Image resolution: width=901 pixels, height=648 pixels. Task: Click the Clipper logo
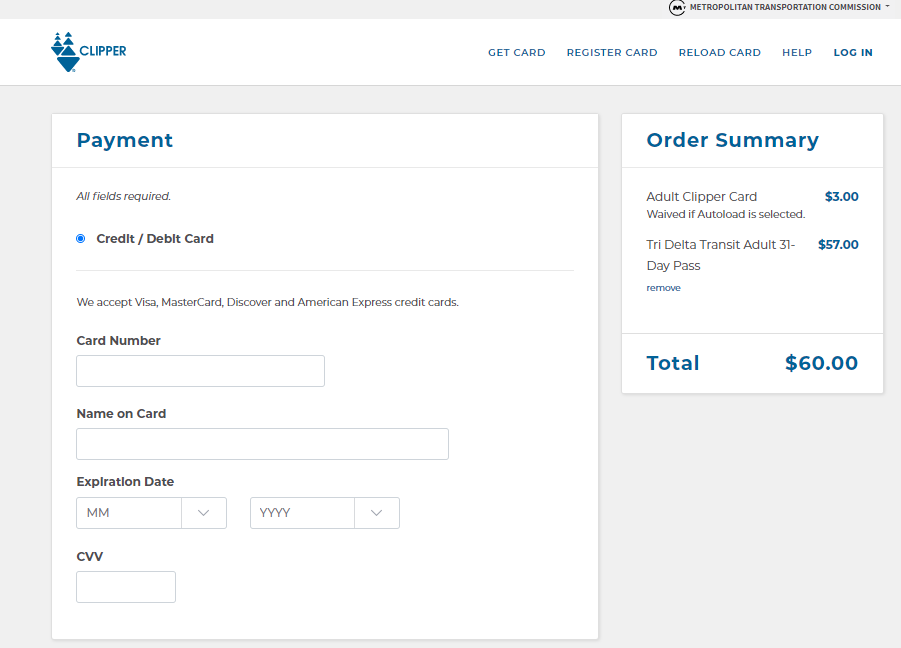click(x=88, y=52)
